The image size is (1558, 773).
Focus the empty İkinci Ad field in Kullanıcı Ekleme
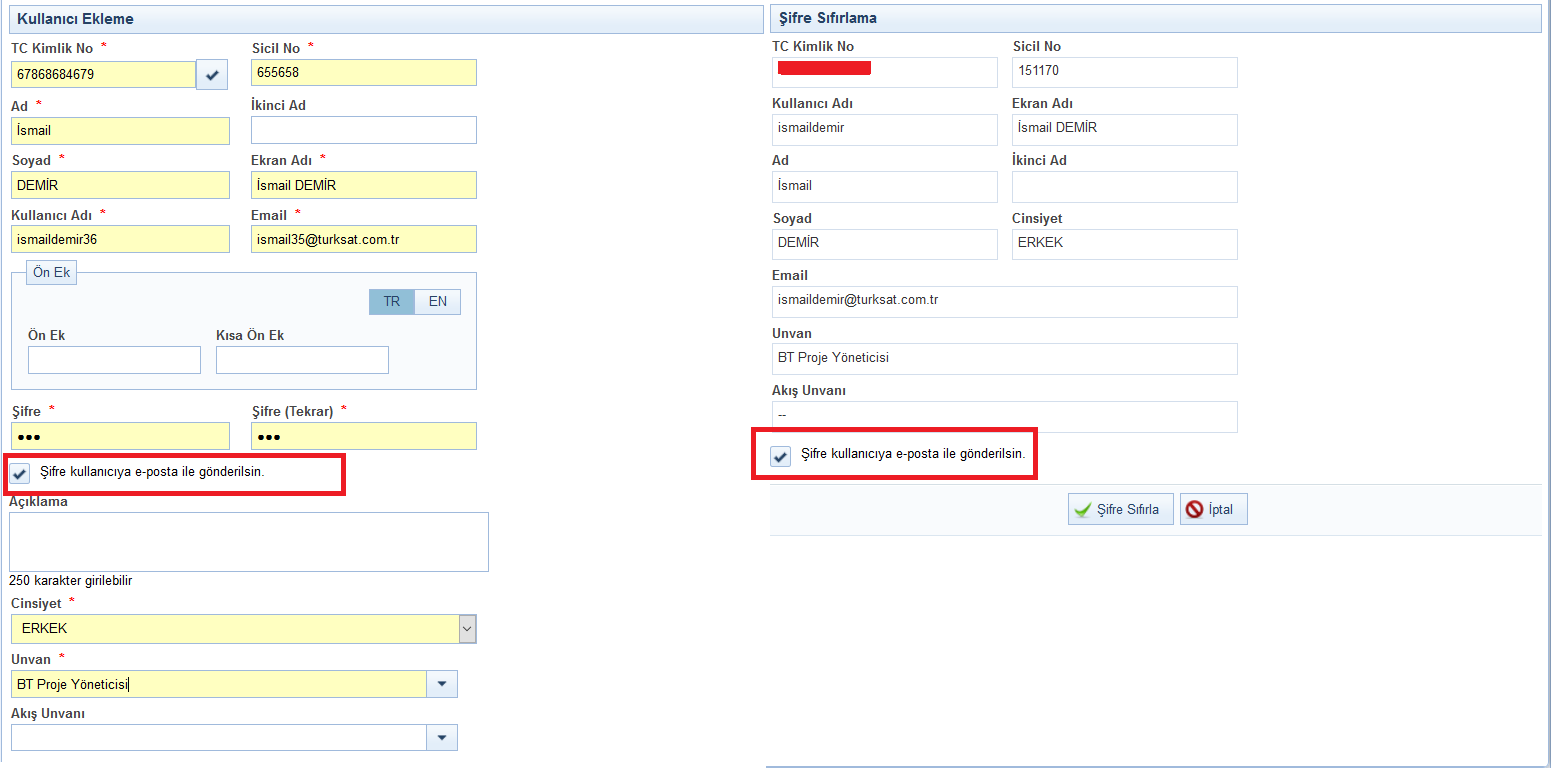point(363,130)
